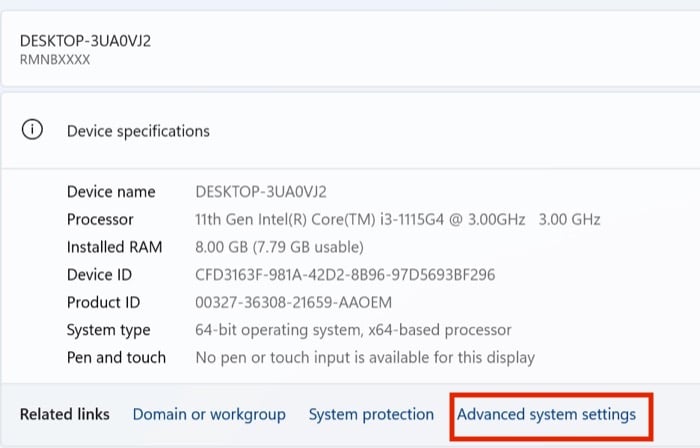Select the Device ID value CFD3163F
The image size is (700, 448).
[x=345, y=275]
